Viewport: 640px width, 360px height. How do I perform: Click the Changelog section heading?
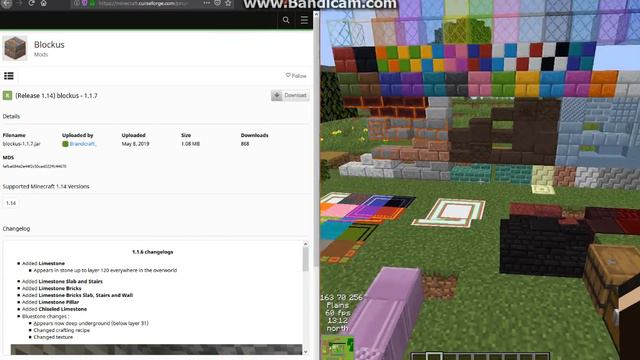pos(16,229)
